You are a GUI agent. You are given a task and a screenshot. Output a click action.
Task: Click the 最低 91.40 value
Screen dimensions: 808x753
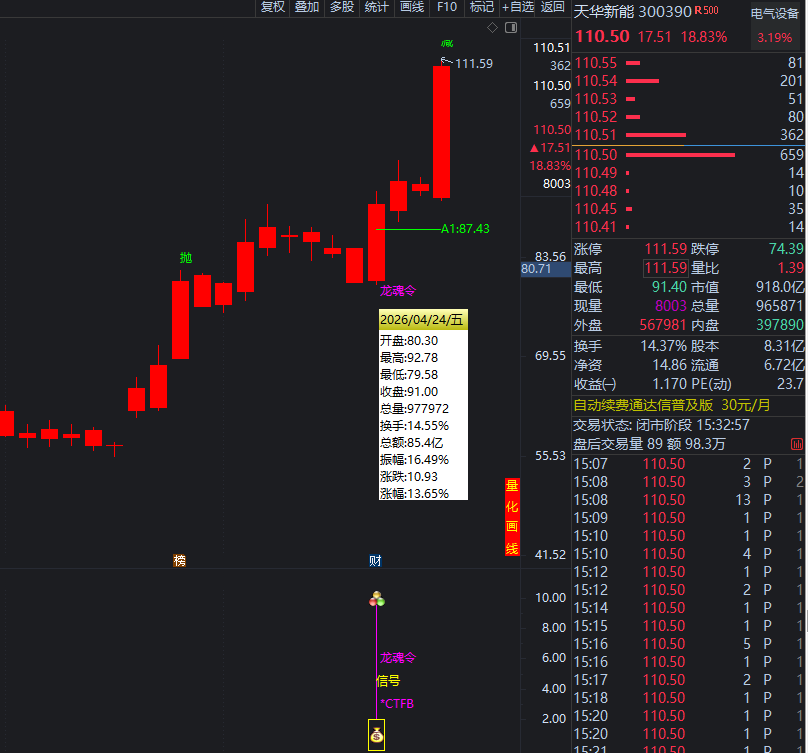point(669,287)
